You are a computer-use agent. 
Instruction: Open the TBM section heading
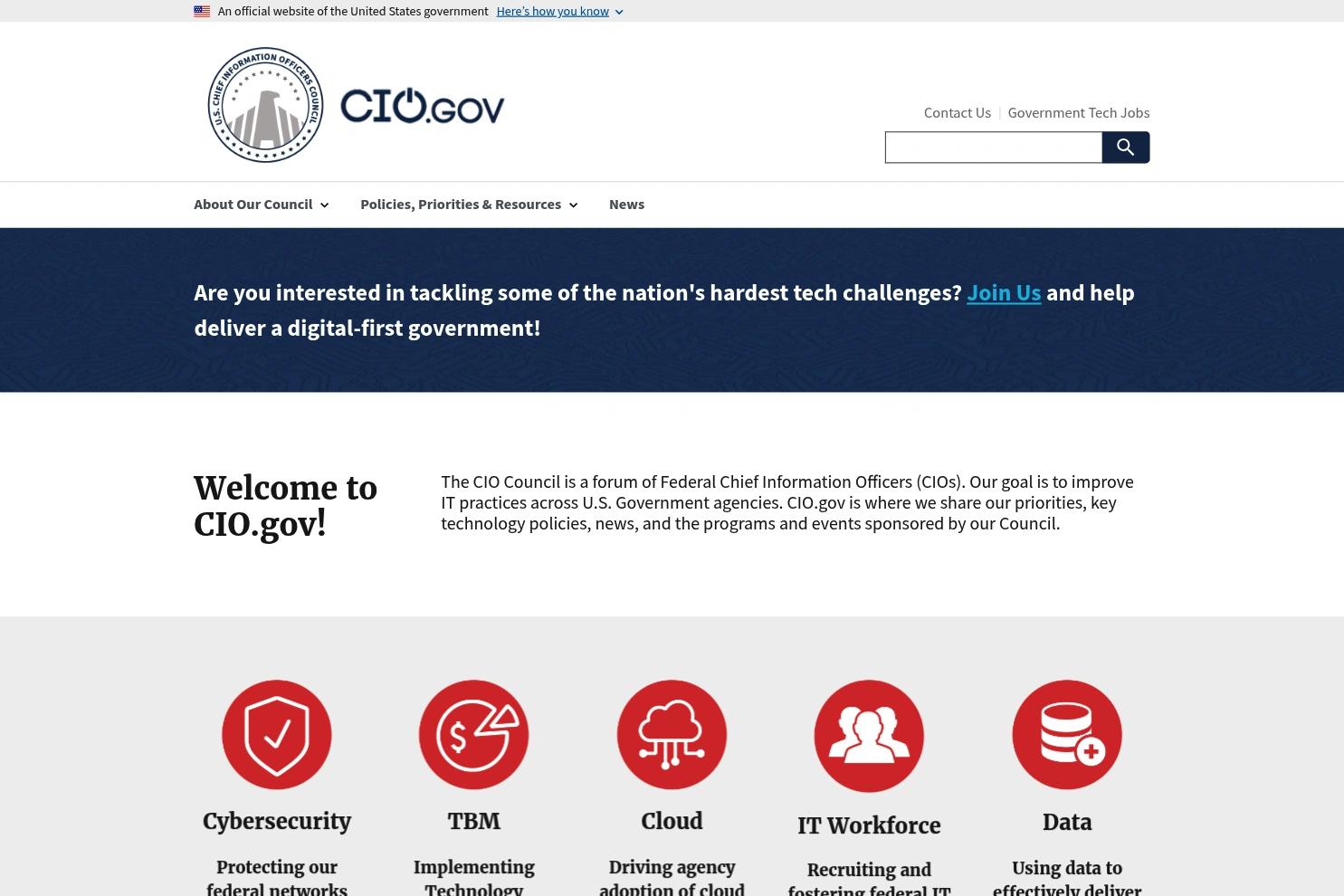coord(473,821)
